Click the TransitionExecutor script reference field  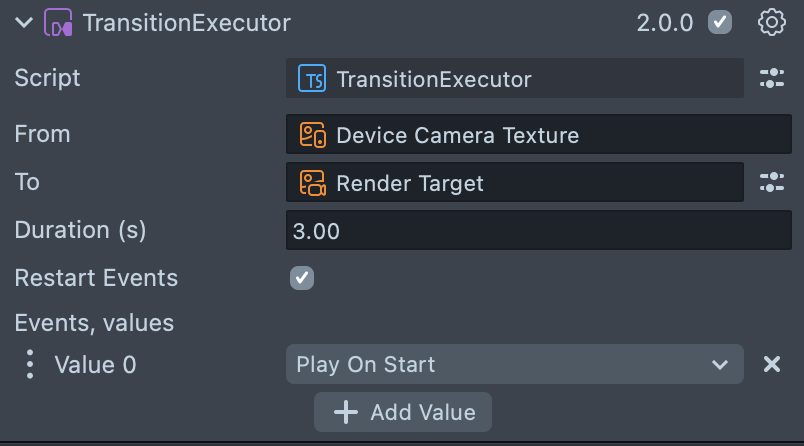(514, 79)
